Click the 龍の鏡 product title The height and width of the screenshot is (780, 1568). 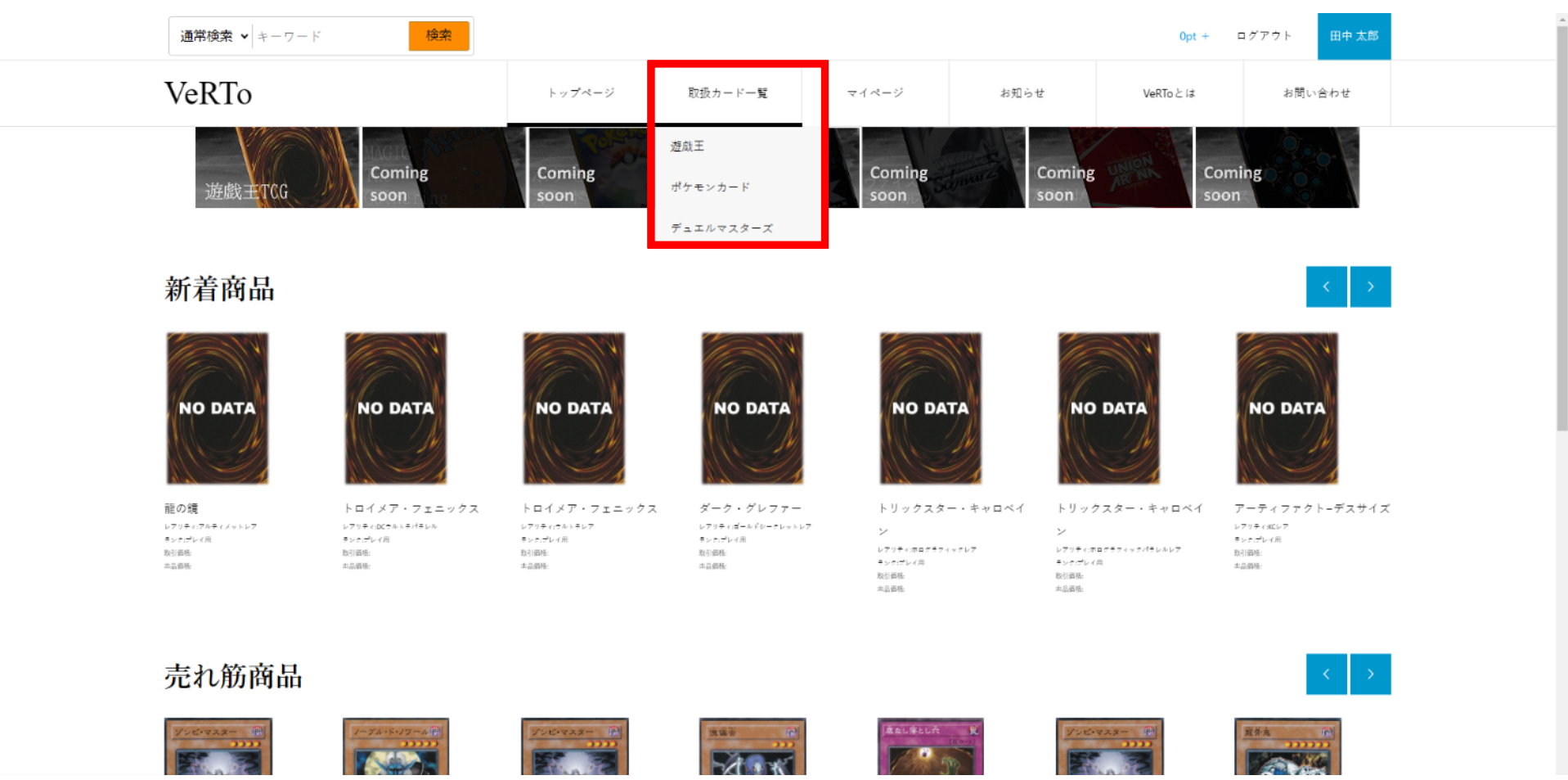click(182, 508)
